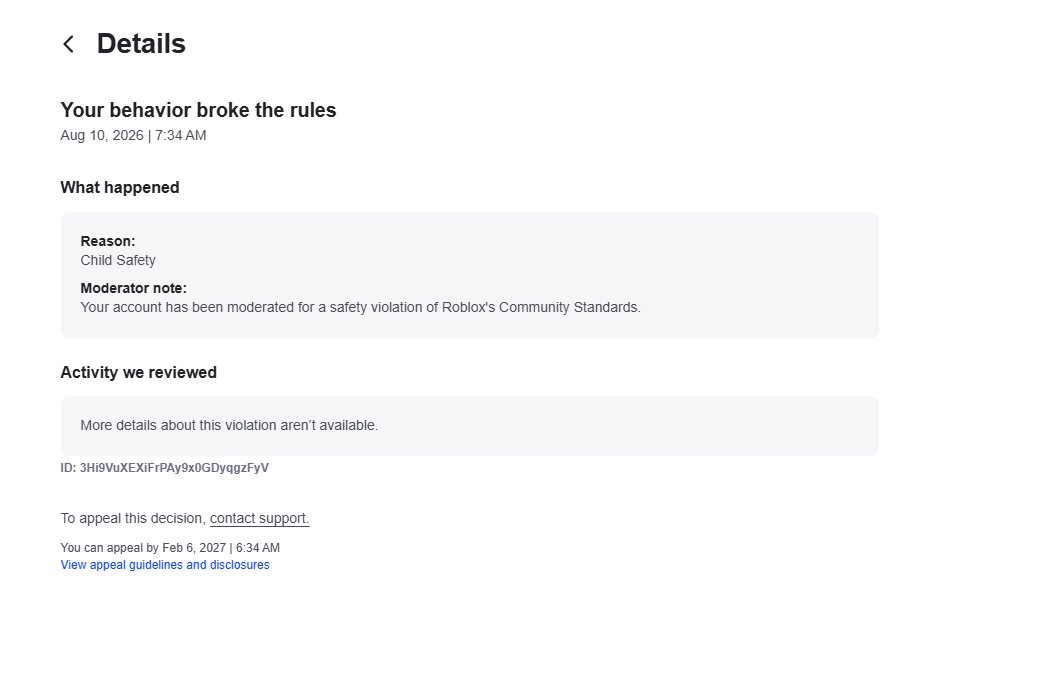This screenshot has height=695, width=1040.
Task: Click the 'Child Safety' reason text
Action: 118,261
